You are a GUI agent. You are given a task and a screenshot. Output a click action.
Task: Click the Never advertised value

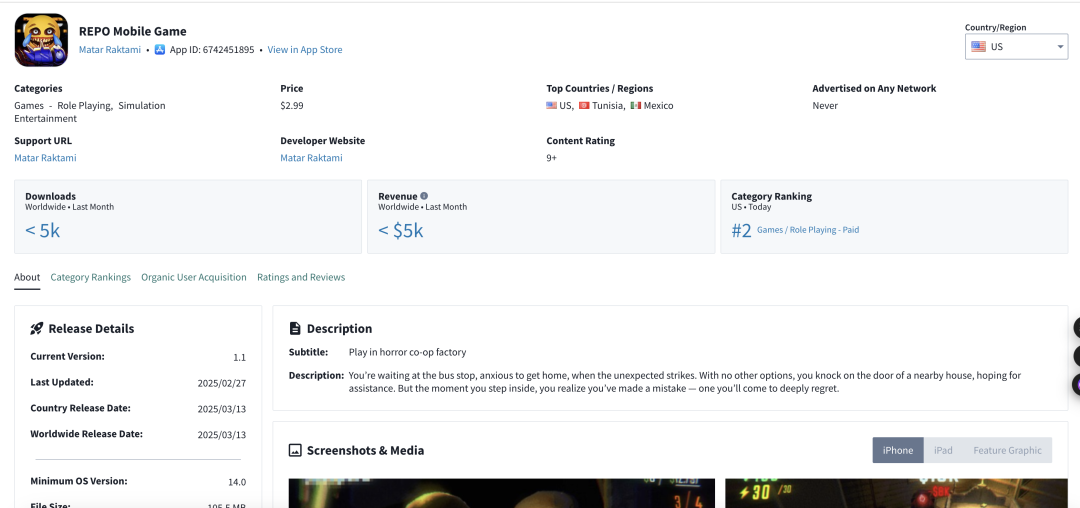pyautogui.click(x=825, y=106)
